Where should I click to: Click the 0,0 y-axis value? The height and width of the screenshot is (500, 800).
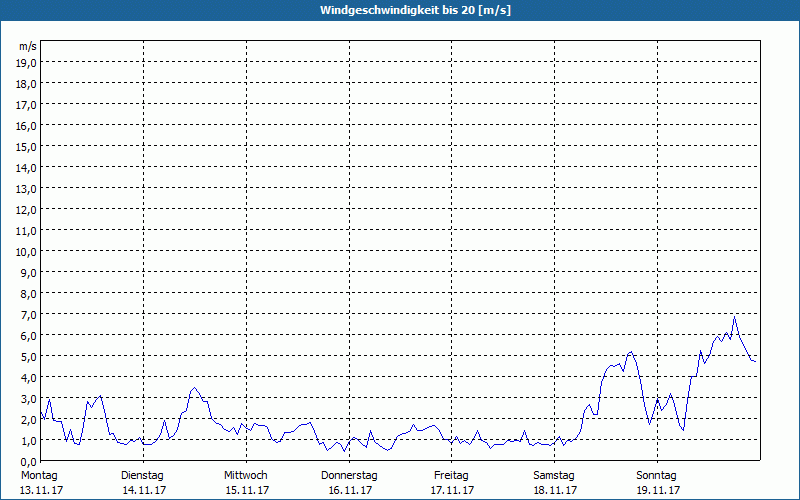pos(29,462)
